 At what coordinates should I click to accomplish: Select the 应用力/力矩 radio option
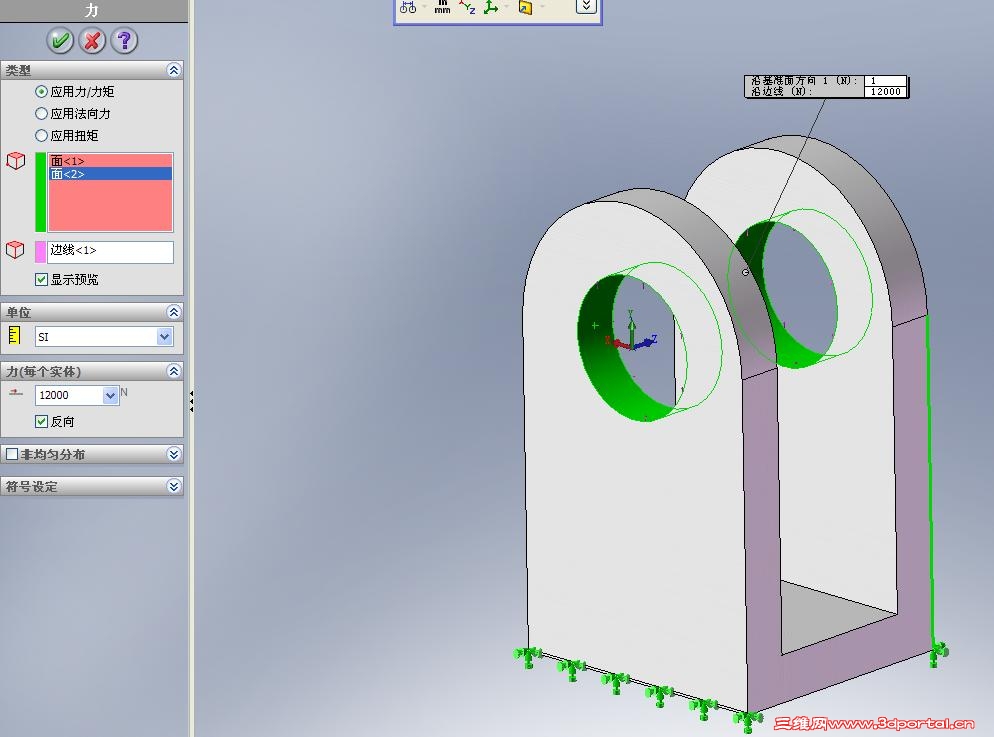tap(41, 92)
